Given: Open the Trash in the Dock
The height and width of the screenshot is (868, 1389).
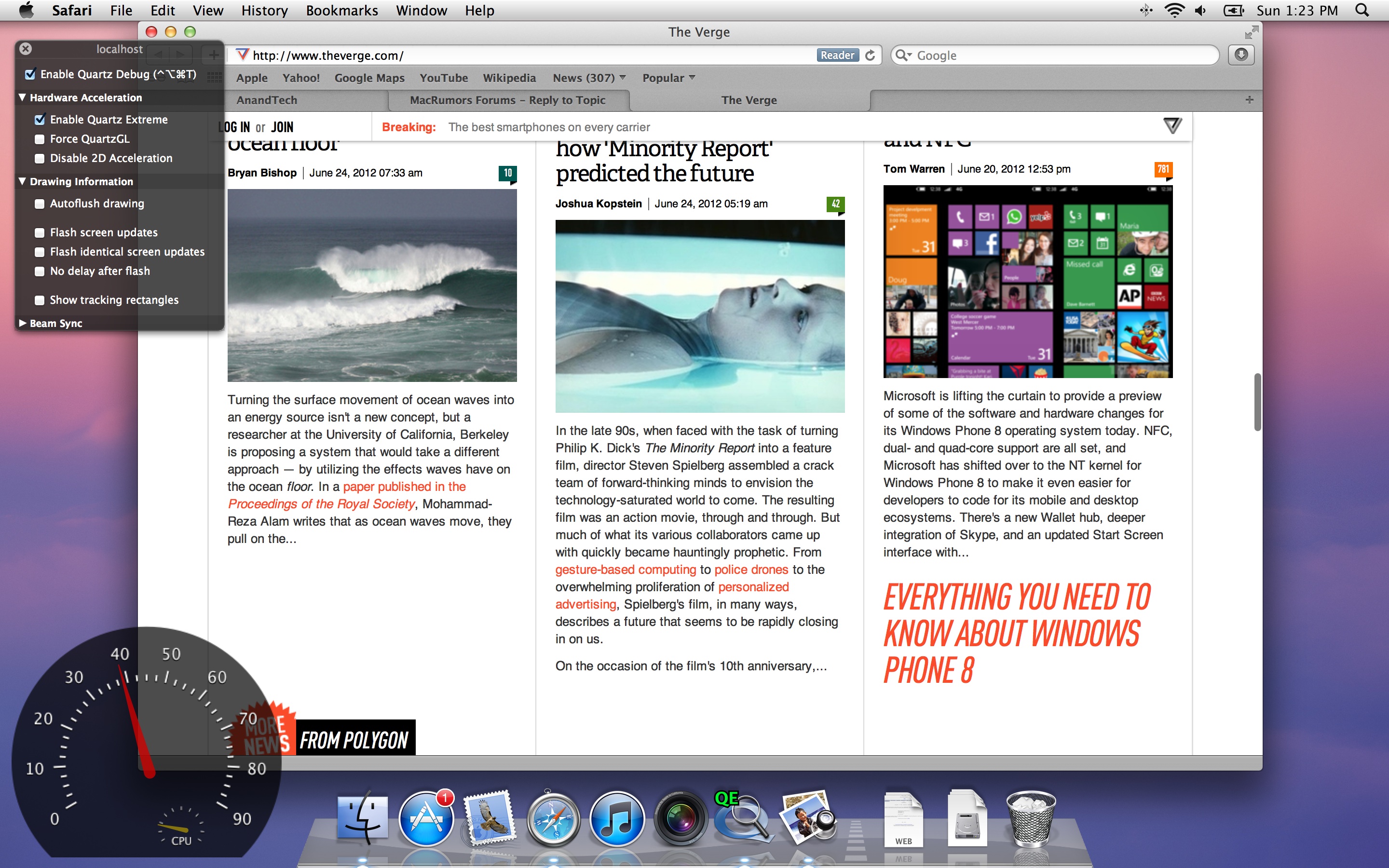Looking at the screenshot, I should [1031, 819].
